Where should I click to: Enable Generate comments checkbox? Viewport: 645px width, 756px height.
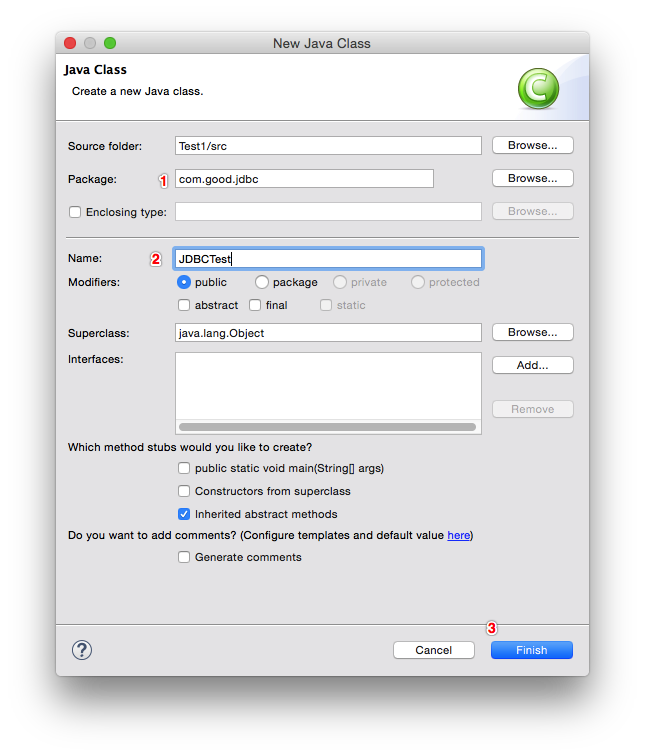click(x=184, y=557)
